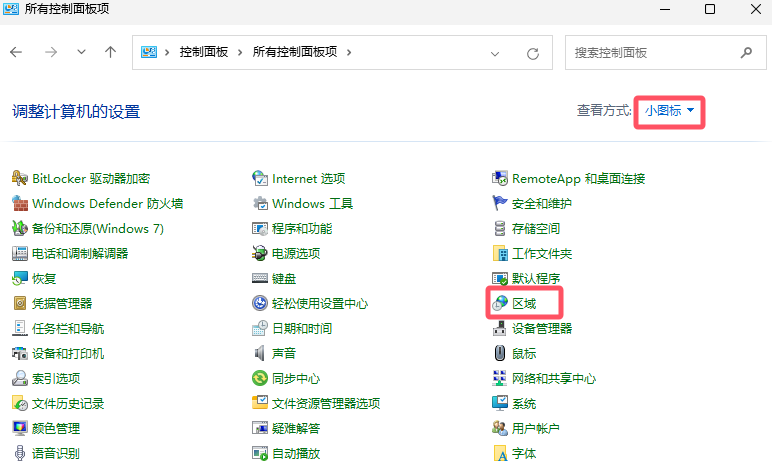Click the 鼠标 mouse icon
Viewport: 772px width, 476px height.
[x=500, y=353]
